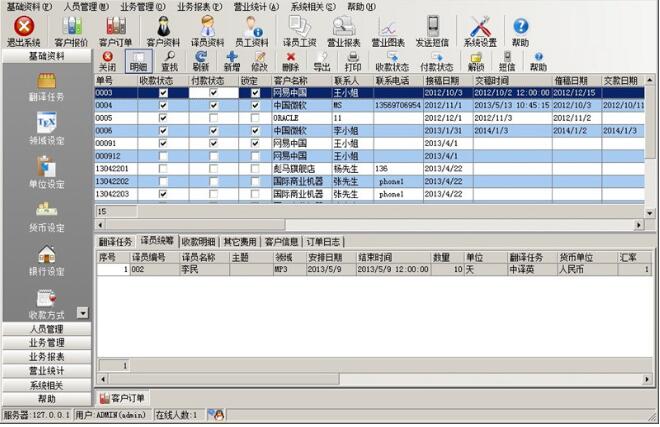660x427 pixels.
Task: Open 银行设定 sidebar icon
Action: point(46,261)
